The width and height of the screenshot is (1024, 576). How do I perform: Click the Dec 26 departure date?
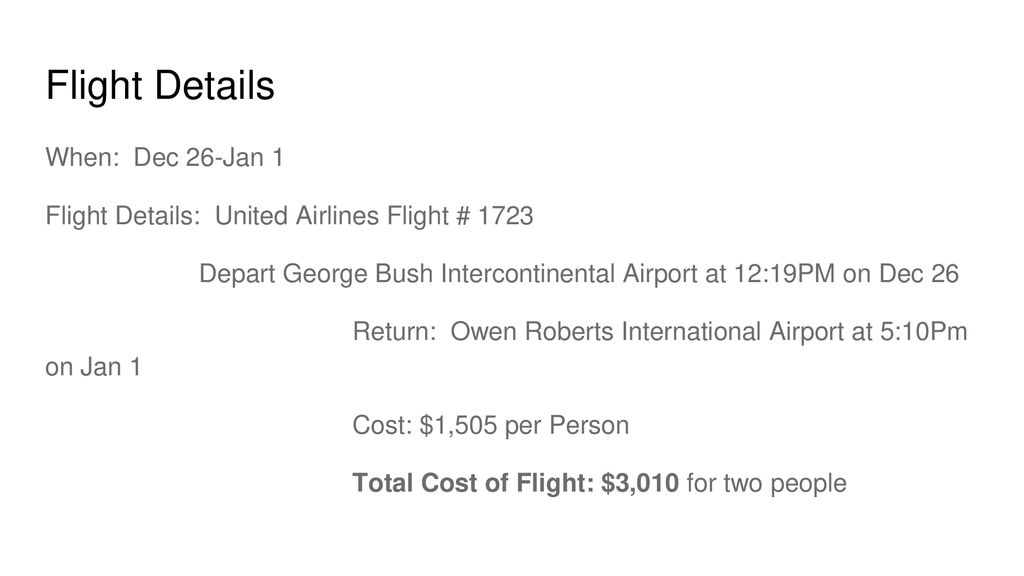coord(919,274)
